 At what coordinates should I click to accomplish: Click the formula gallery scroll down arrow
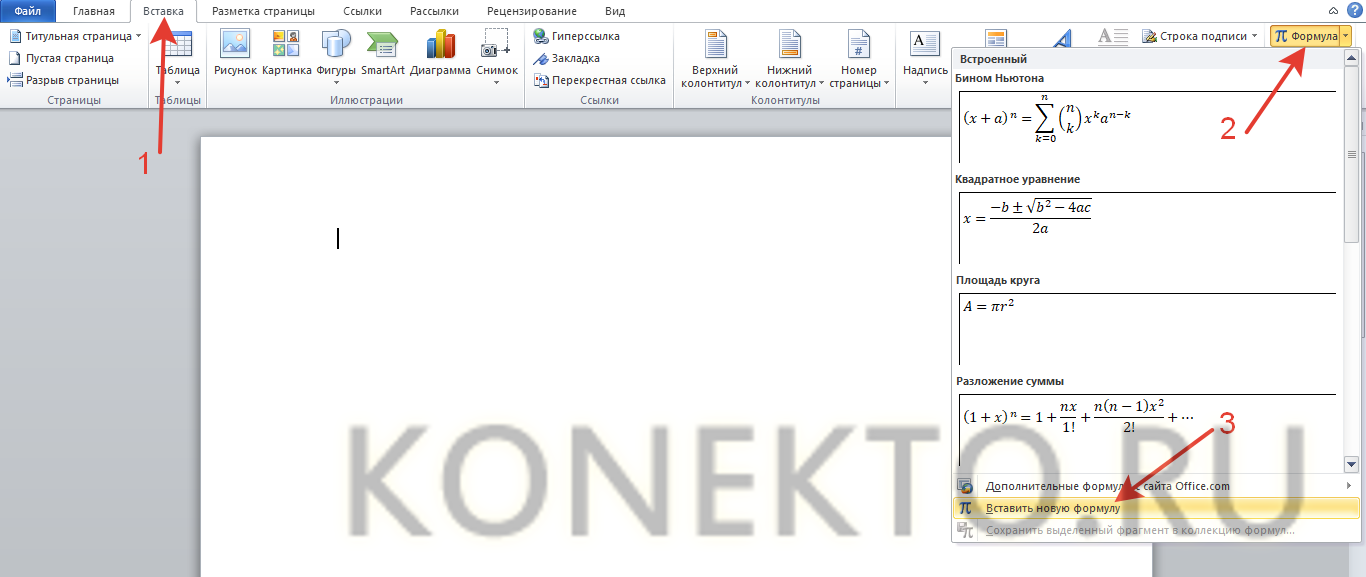pos(1351,464)
